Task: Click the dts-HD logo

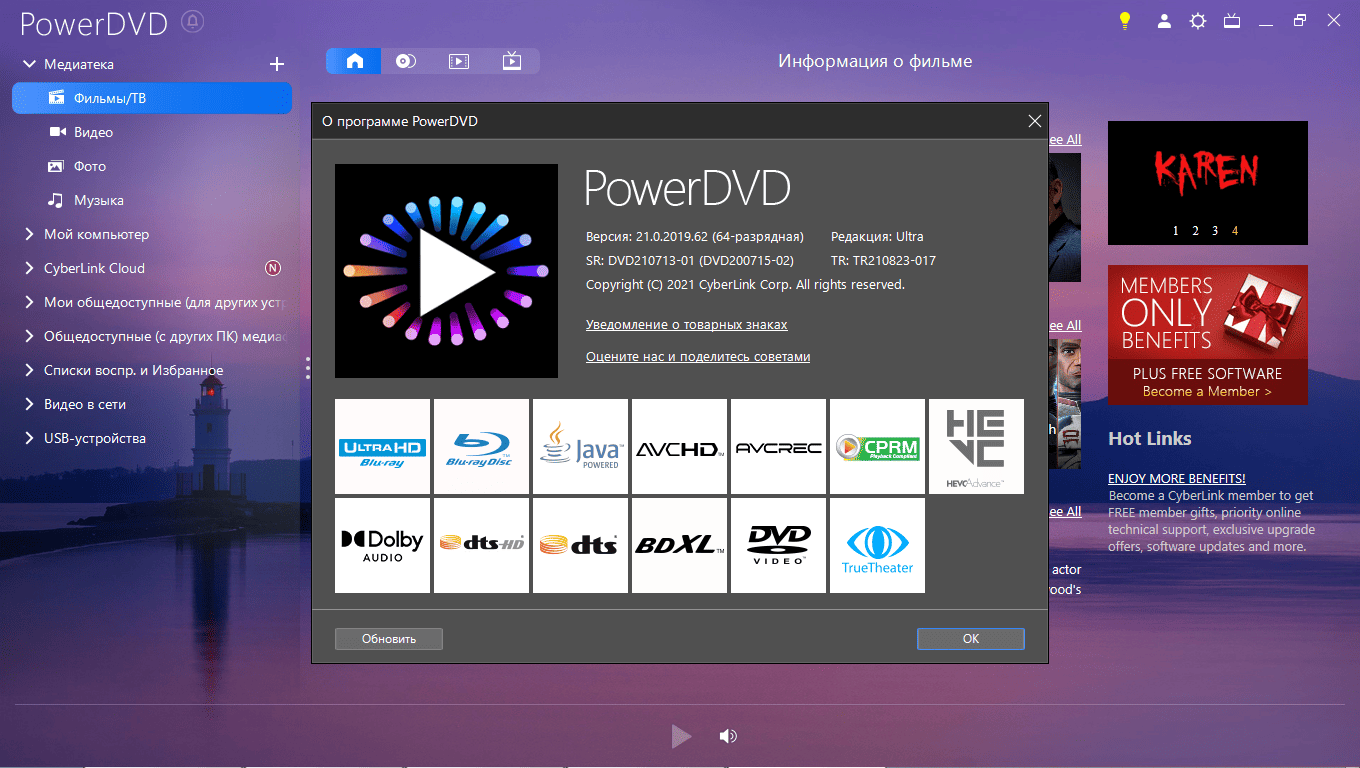Action: (x=481, y=545)
